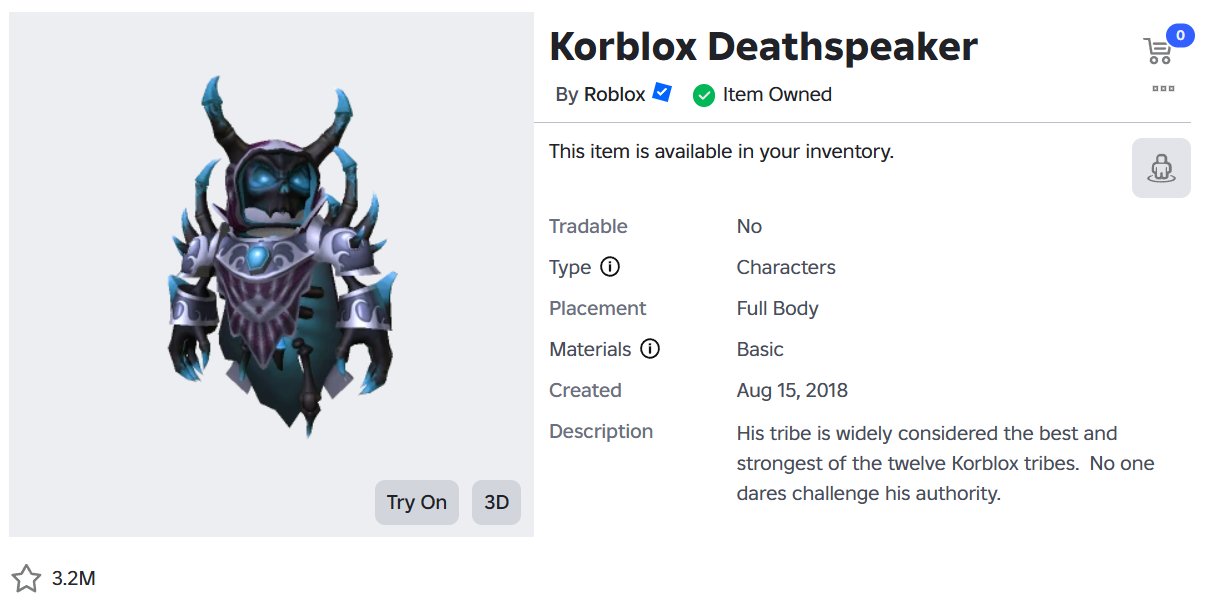Open the shopping cart icon
This screenshot has height=613, width=1226.
1157,50
